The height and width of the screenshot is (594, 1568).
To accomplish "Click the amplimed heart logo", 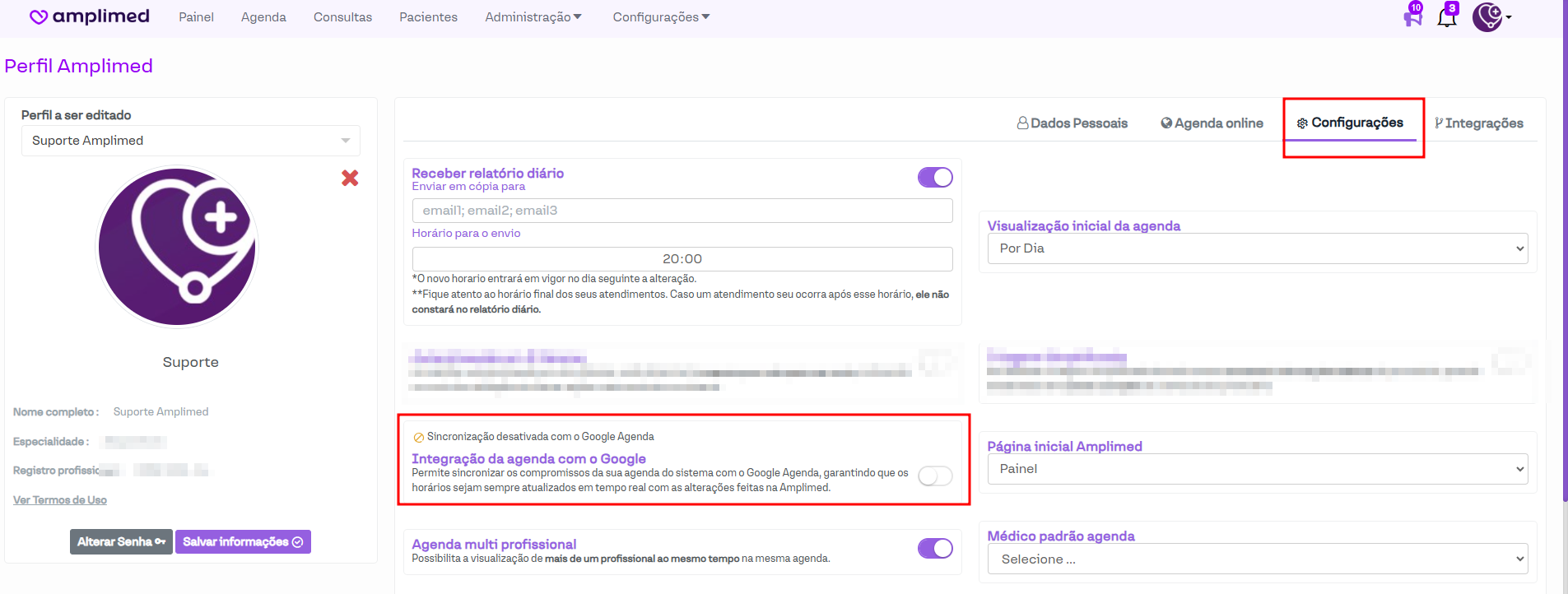I will point(38,17).
